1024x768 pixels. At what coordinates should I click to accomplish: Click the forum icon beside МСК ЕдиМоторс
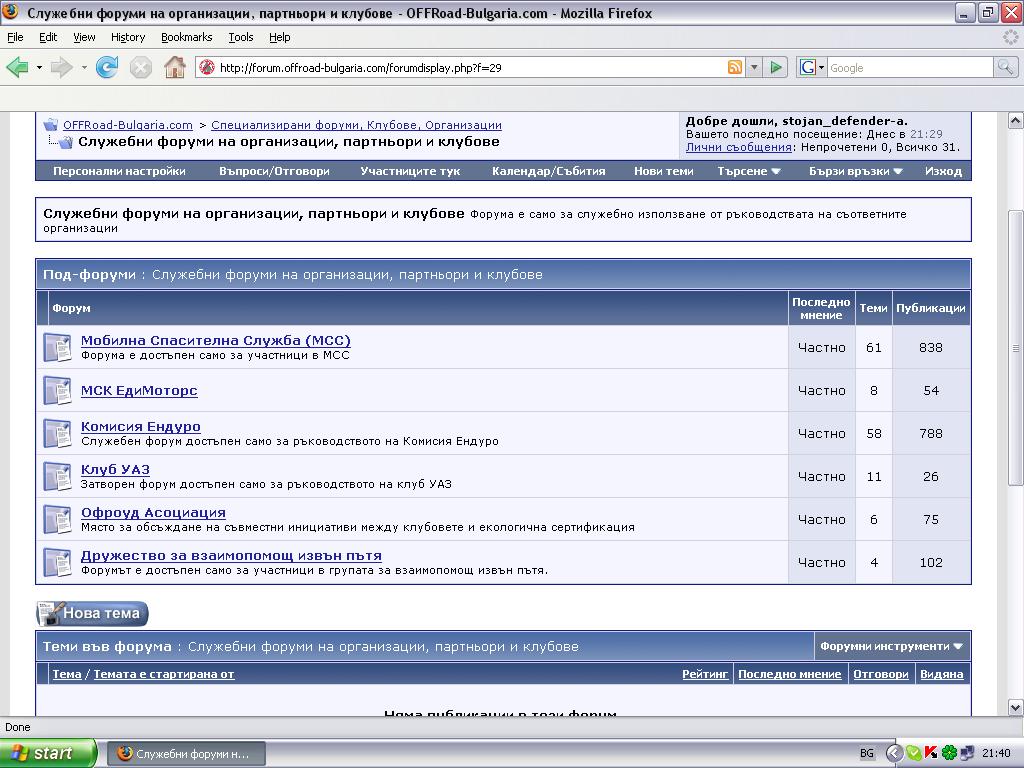click(x=57, y=390)
